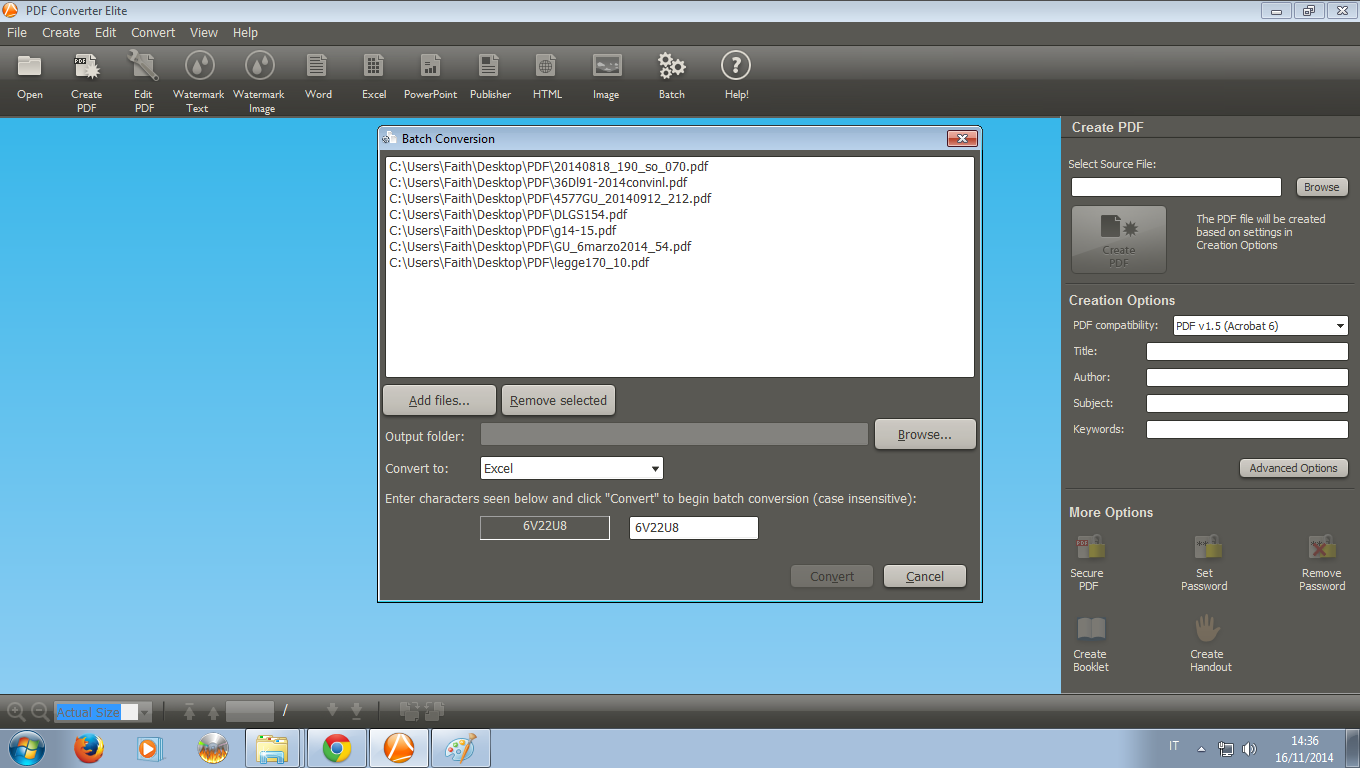Click the Select Source File text field
Image resolution: width=1360 pixels, height=768 pixels.
click(x=1176, y=187)
